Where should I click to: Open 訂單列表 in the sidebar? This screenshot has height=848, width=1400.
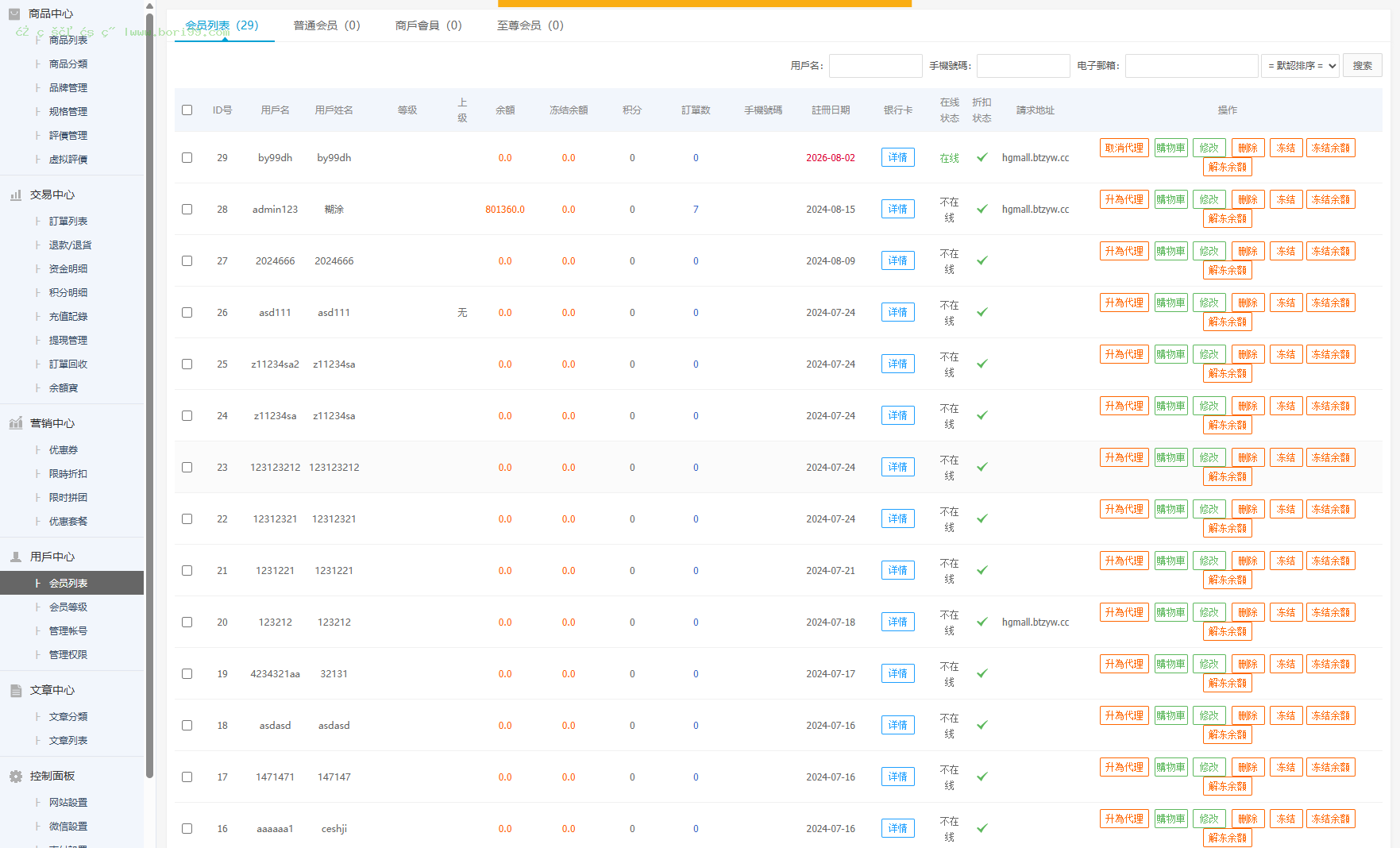pos(68,222)
